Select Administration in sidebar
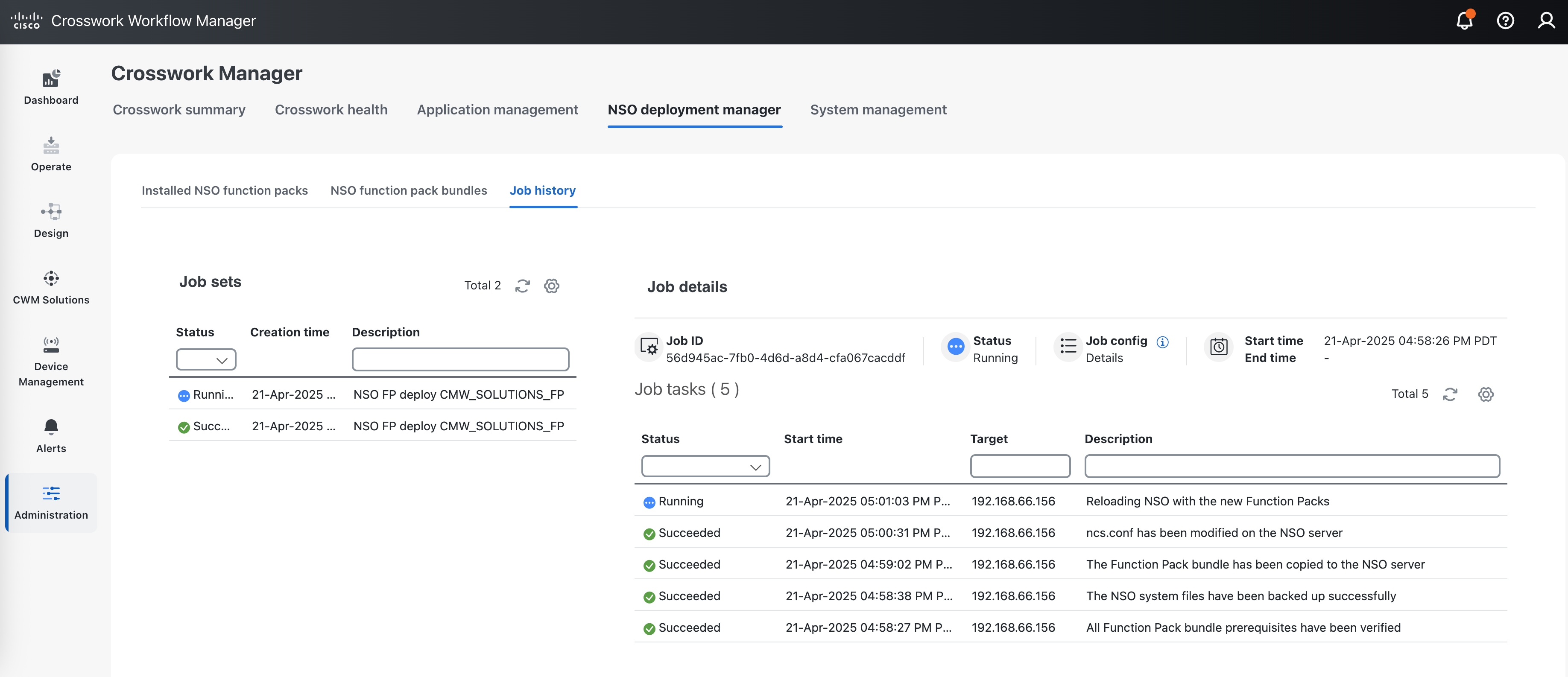 [51, 502]
